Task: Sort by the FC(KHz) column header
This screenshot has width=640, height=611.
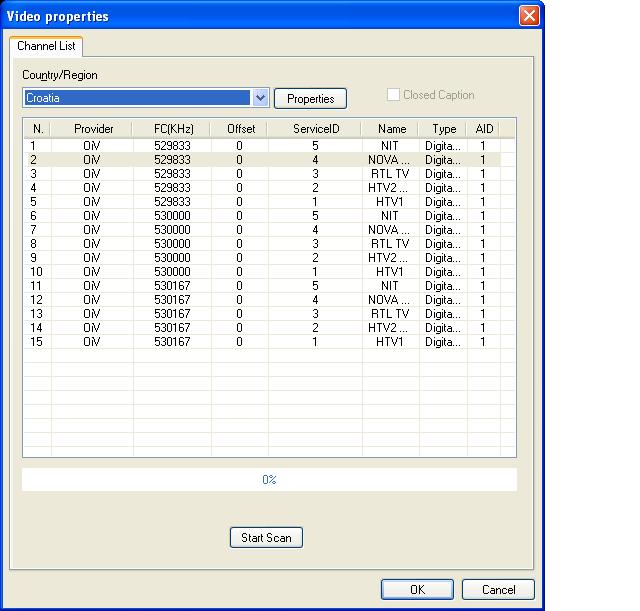Action: [172, 129]
